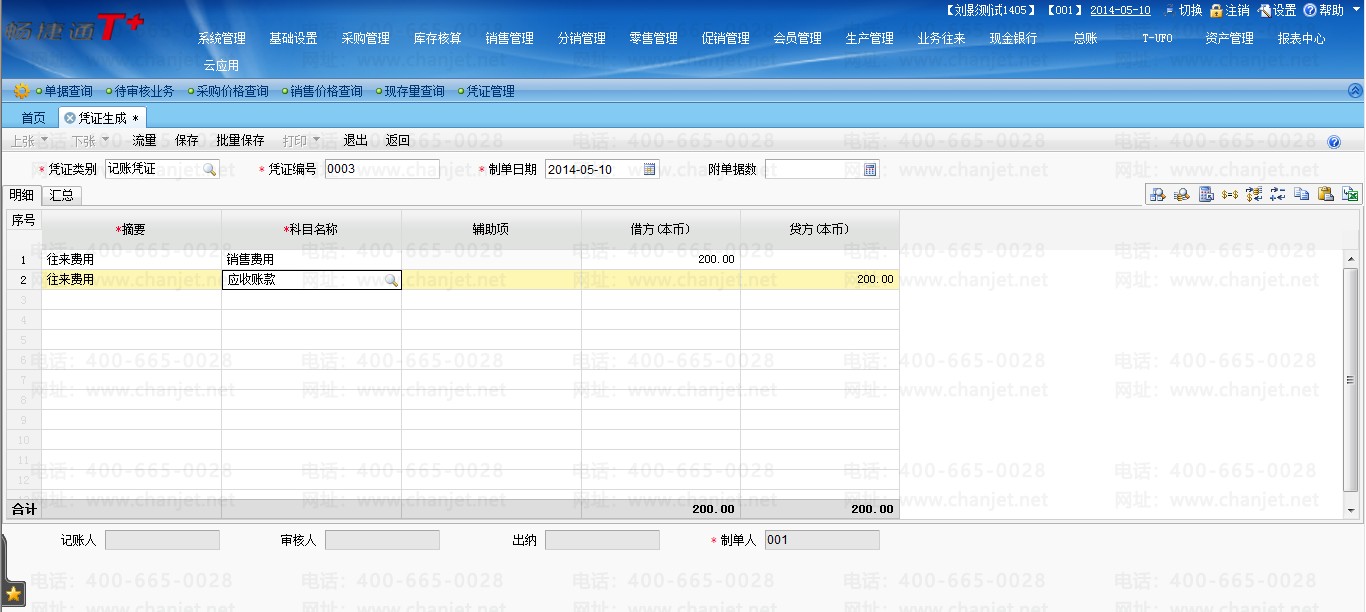Collapse the shortcut bar with the chevron
Image resolution: width=1366 pixels, height=612 pixels.
coord(1355,91)
